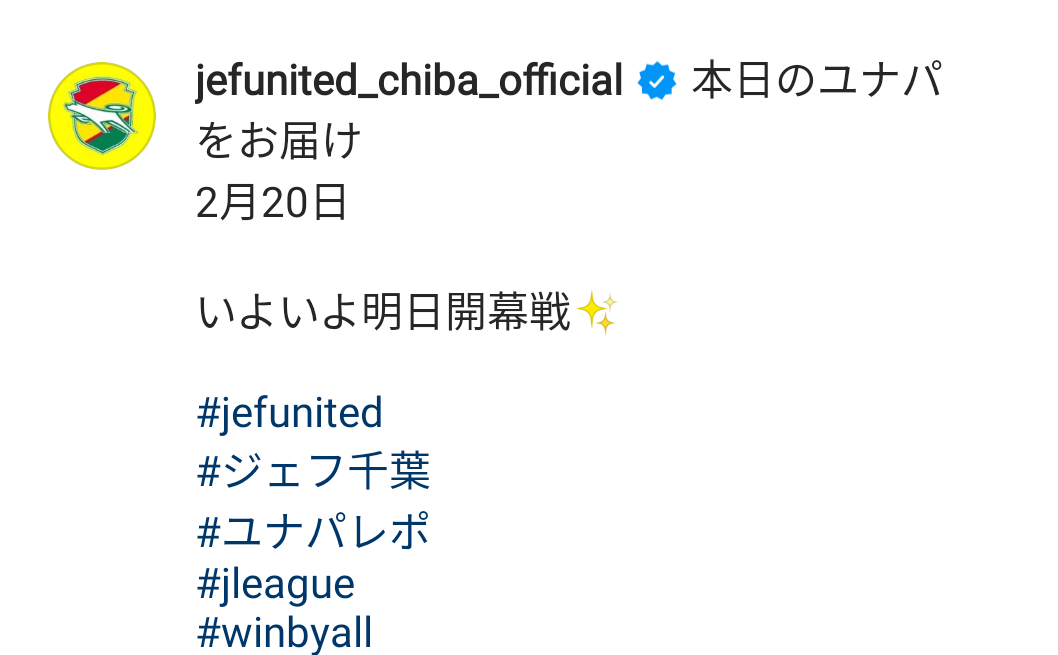Click the caption line をお届け

(x=279, y=141)
